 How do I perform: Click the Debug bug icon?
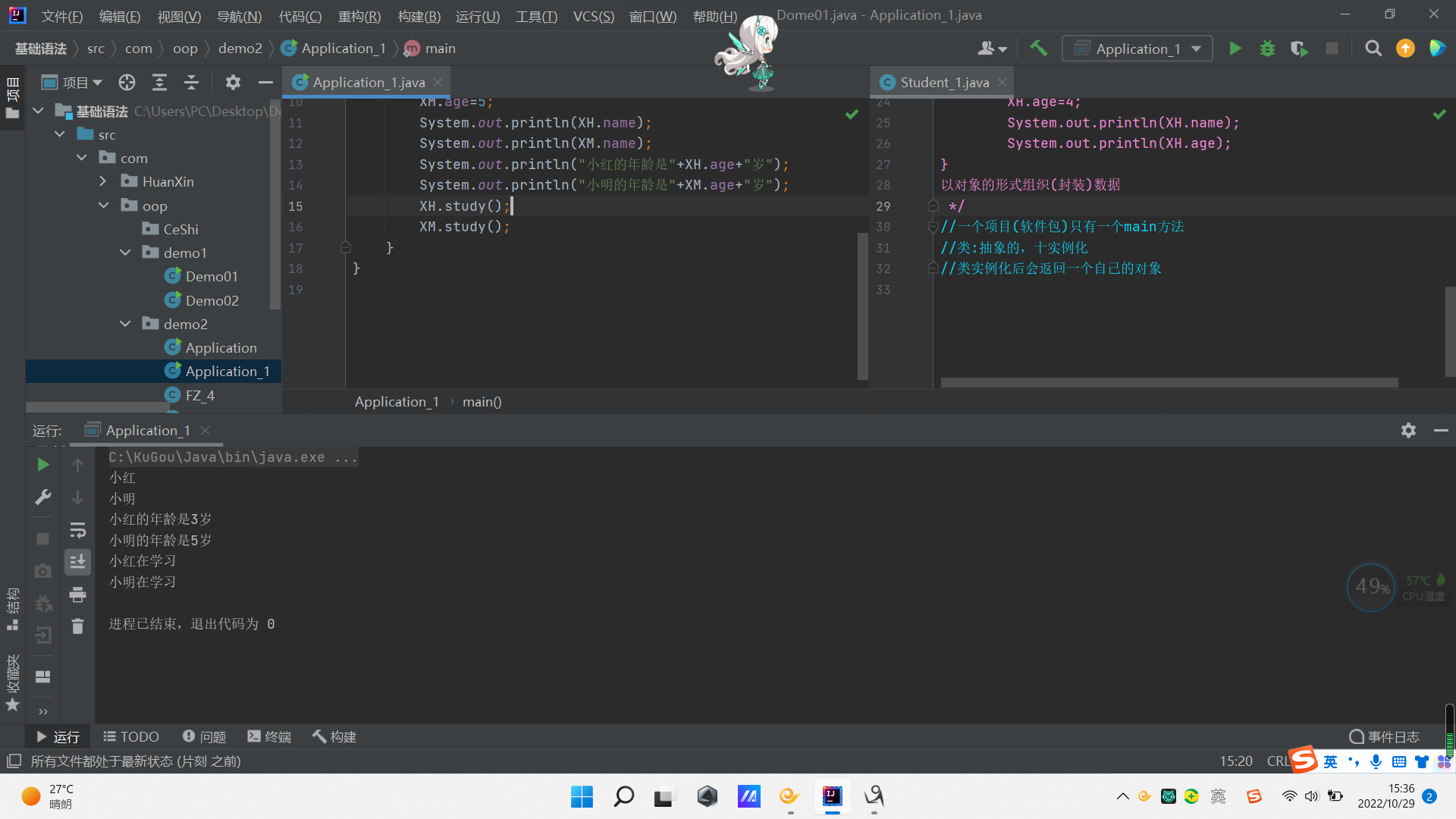(x=1267, y=49)
